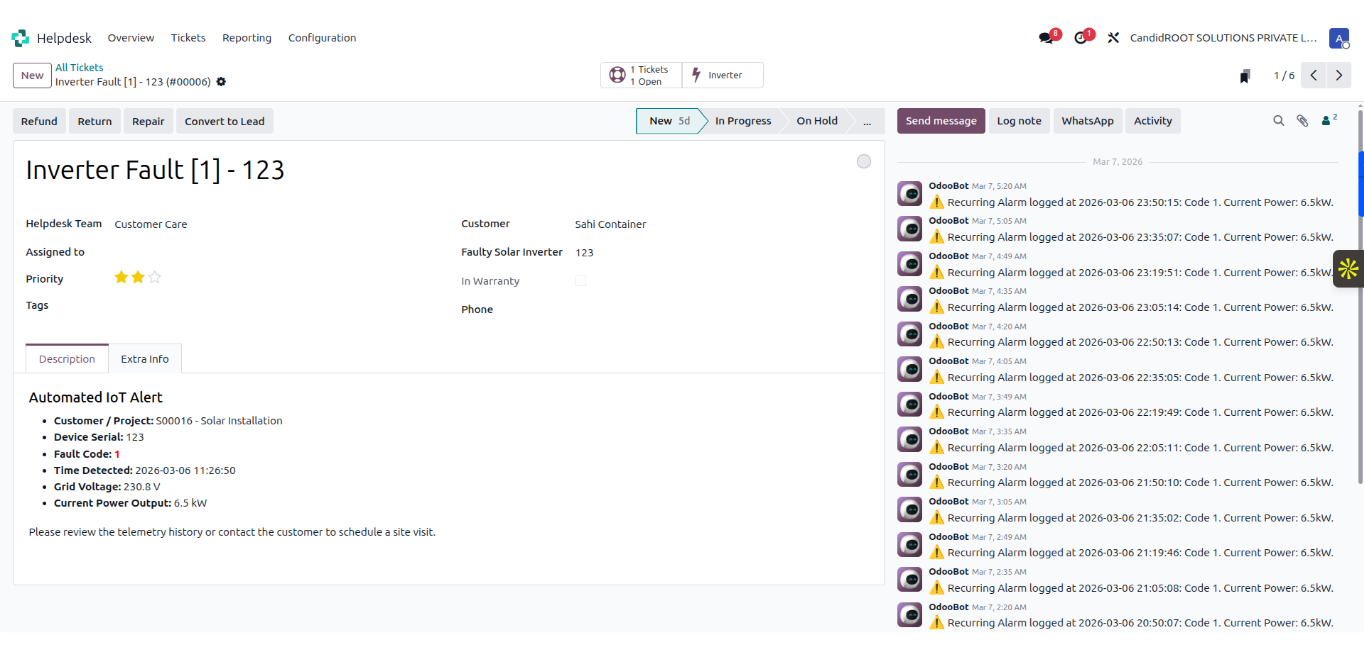1364x653 pixels.
Task: Click the red Fault Code value 1
Action: [x=117, y=454]
